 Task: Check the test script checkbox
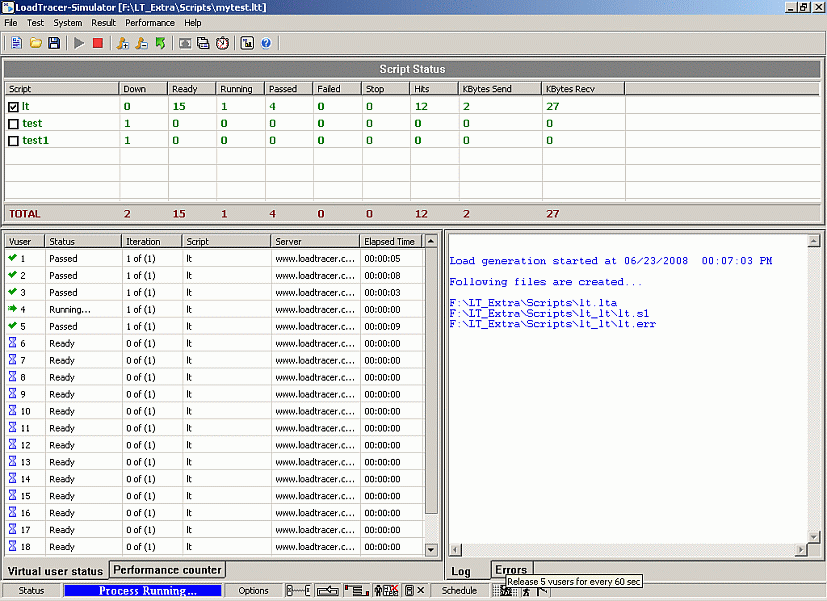pos(13,124)
